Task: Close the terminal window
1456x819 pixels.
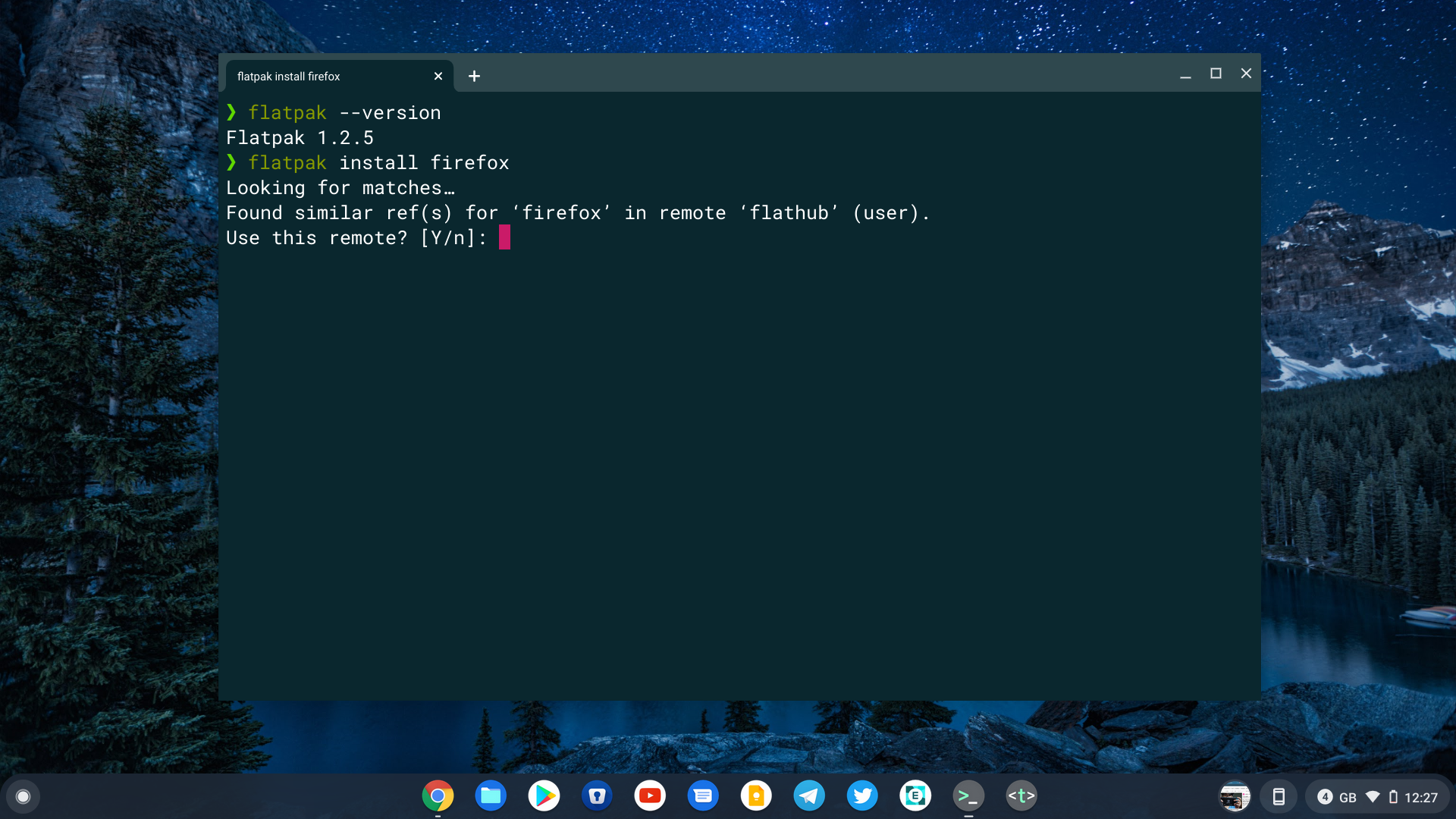Action: [x=1246, y=74]
